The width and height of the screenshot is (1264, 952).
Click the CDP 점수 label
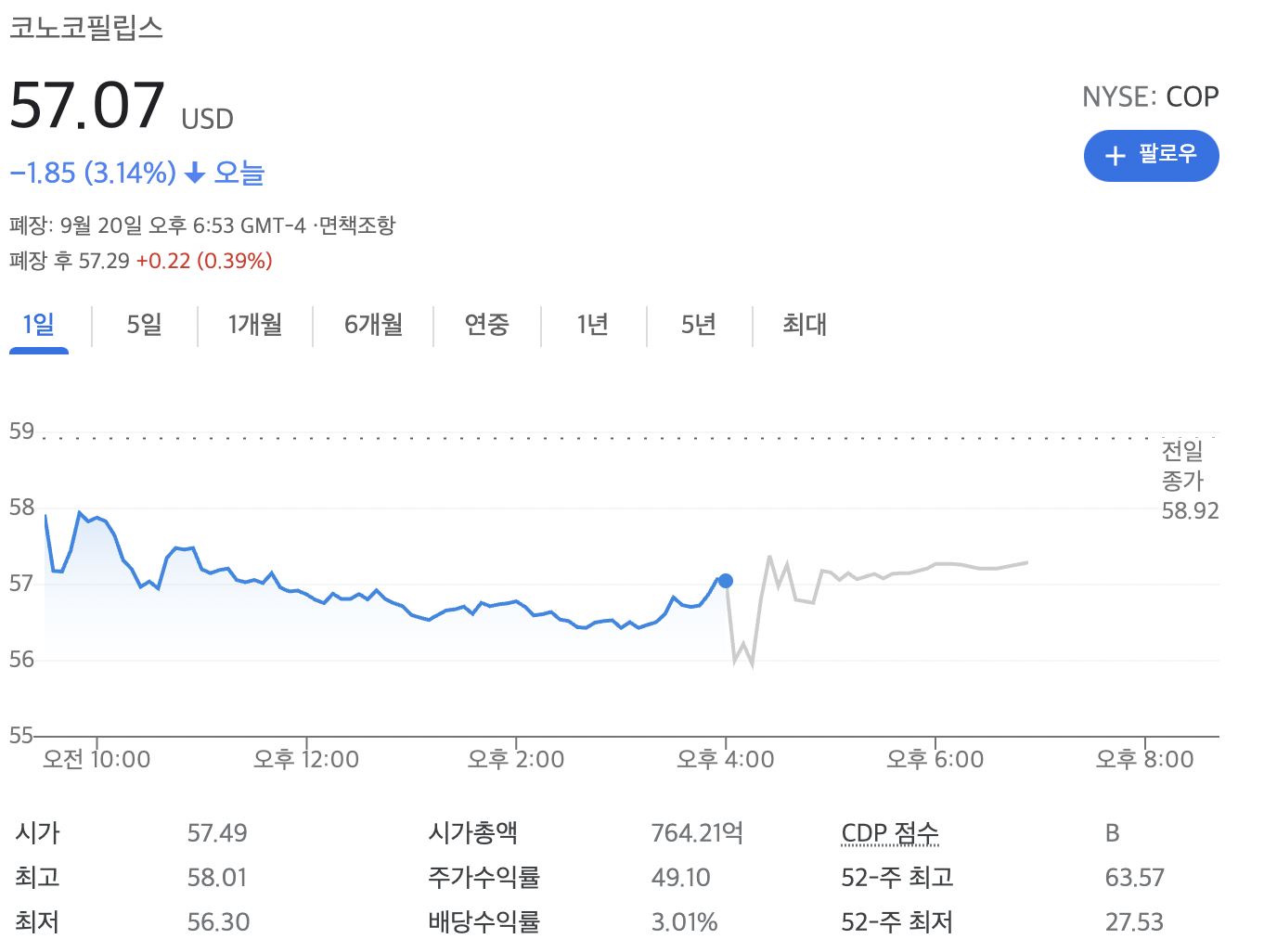coord(890,833)
